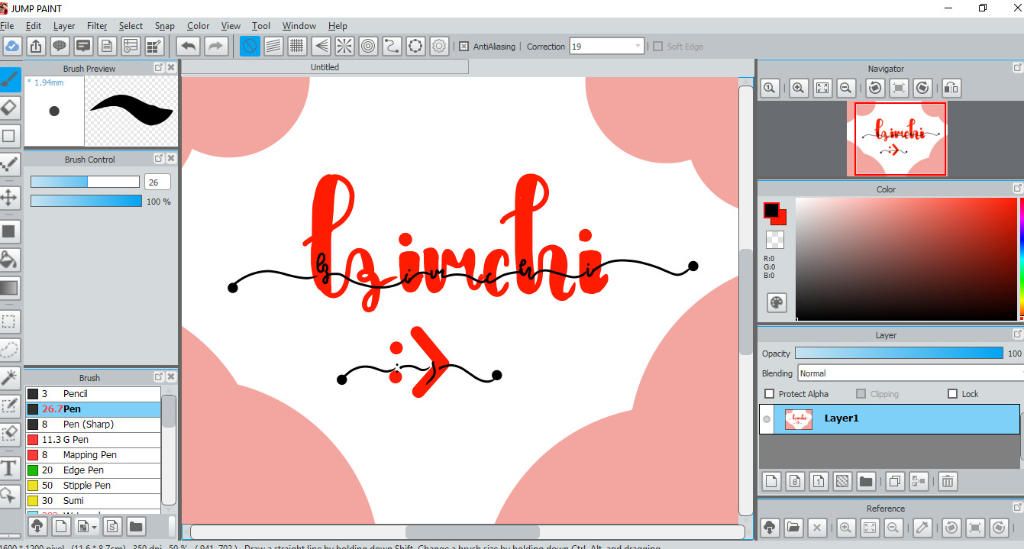Open the Filter menu
The height and width of the screenshot is (549, 1024).
coord(97,25)
